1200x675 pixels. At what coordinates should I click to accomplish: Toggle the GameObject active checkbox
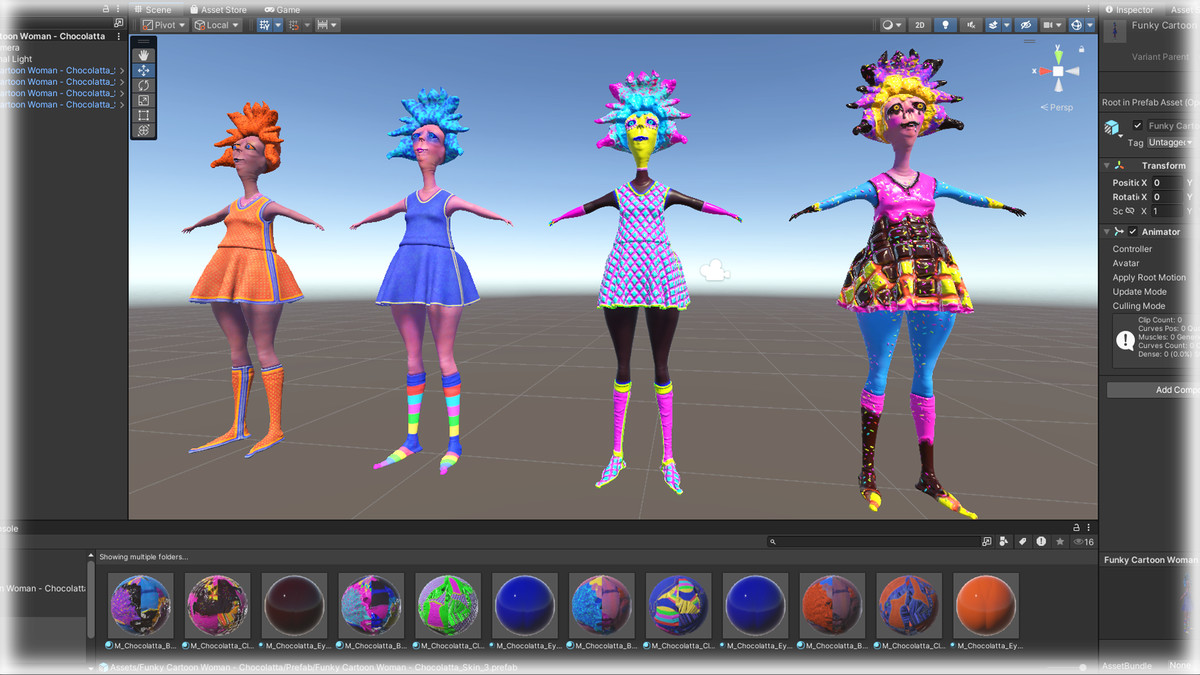click(1137, 126)
